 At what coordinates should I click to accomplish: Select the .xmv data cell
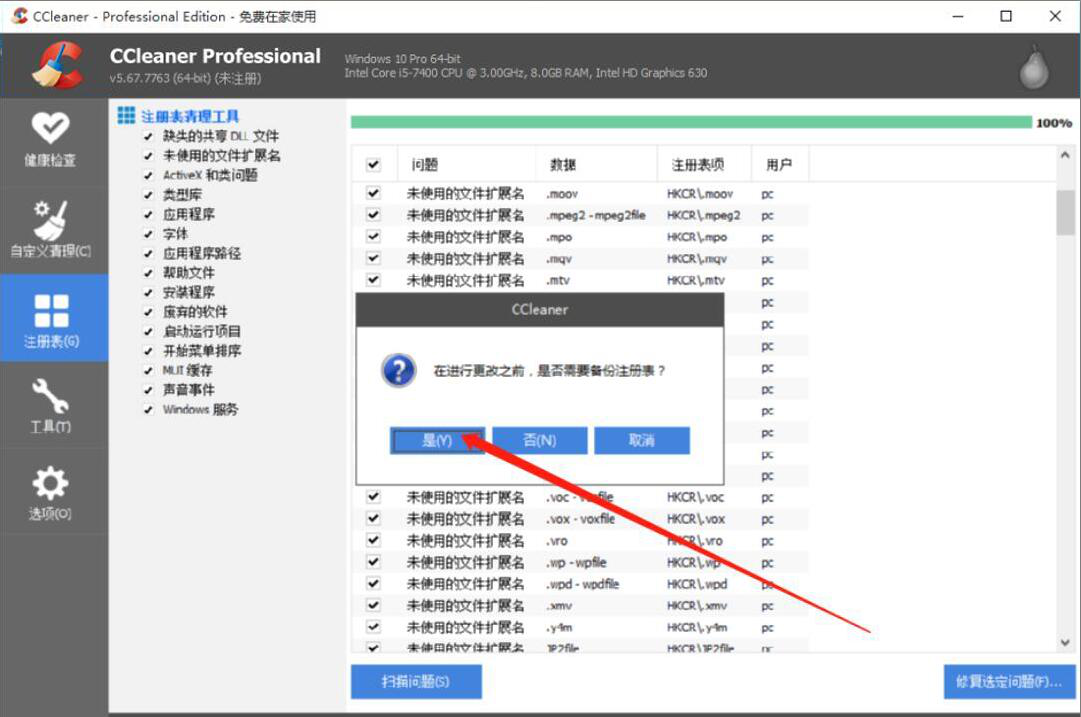559,606
